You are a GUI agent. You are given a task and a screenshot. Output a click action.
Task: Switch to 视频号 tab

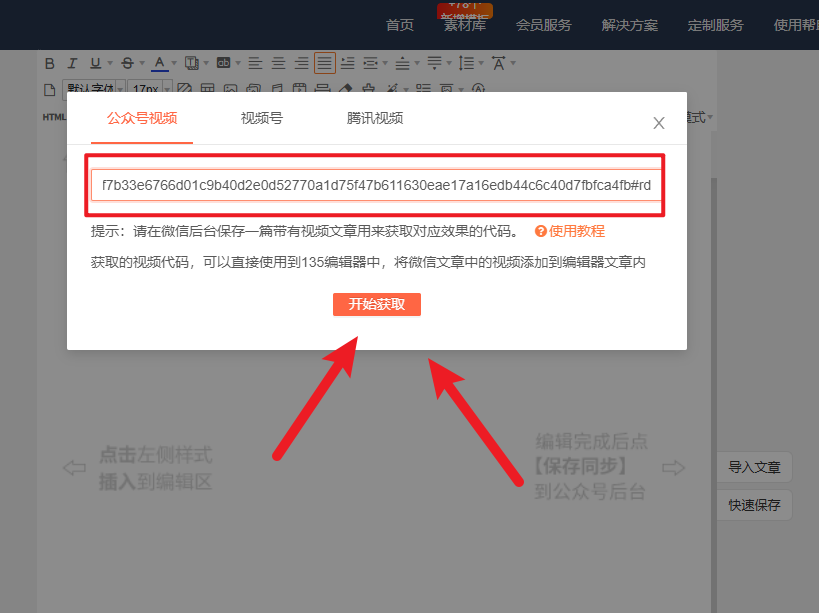(262, 119)
